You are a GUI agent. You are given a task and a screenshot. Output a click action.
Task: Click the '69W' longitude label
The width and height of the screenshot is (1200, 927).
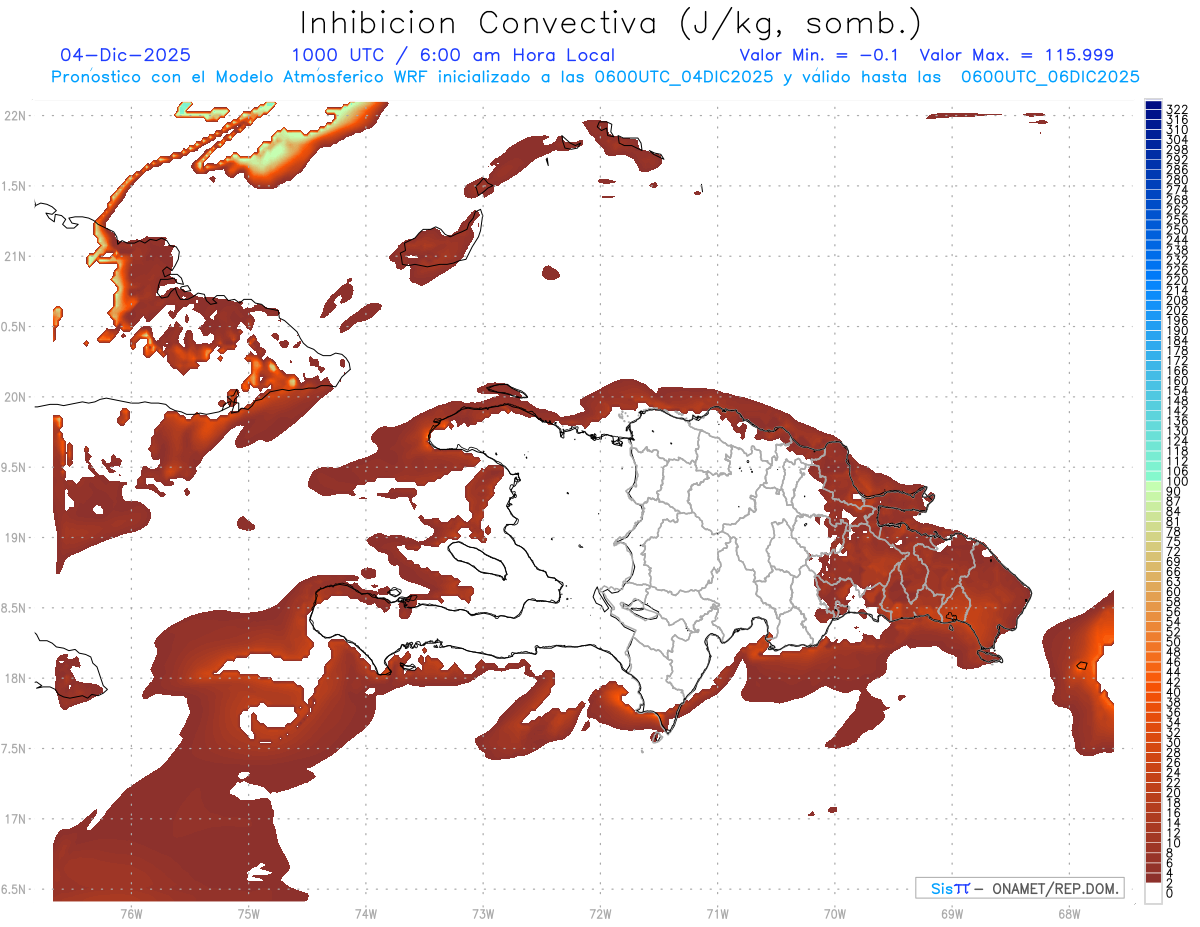(951, 913)
